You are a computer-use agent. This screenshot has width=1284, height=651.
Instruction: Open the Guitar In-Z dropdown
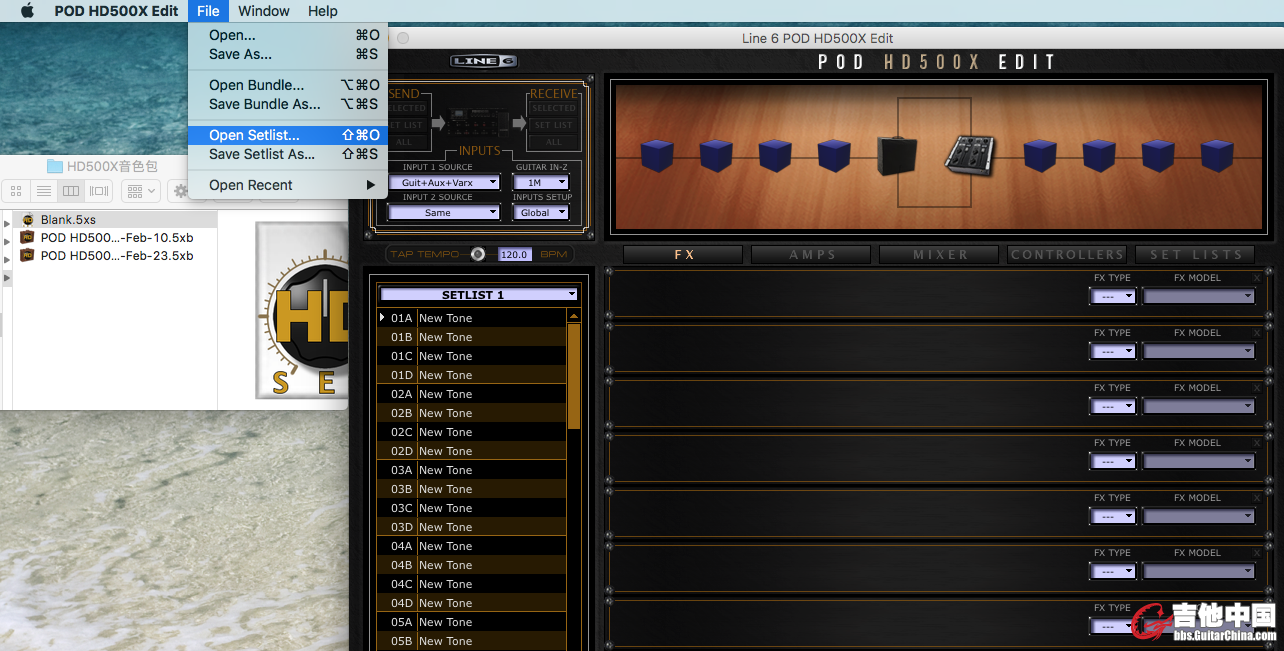pyautogui.click(x=541, y=183)
